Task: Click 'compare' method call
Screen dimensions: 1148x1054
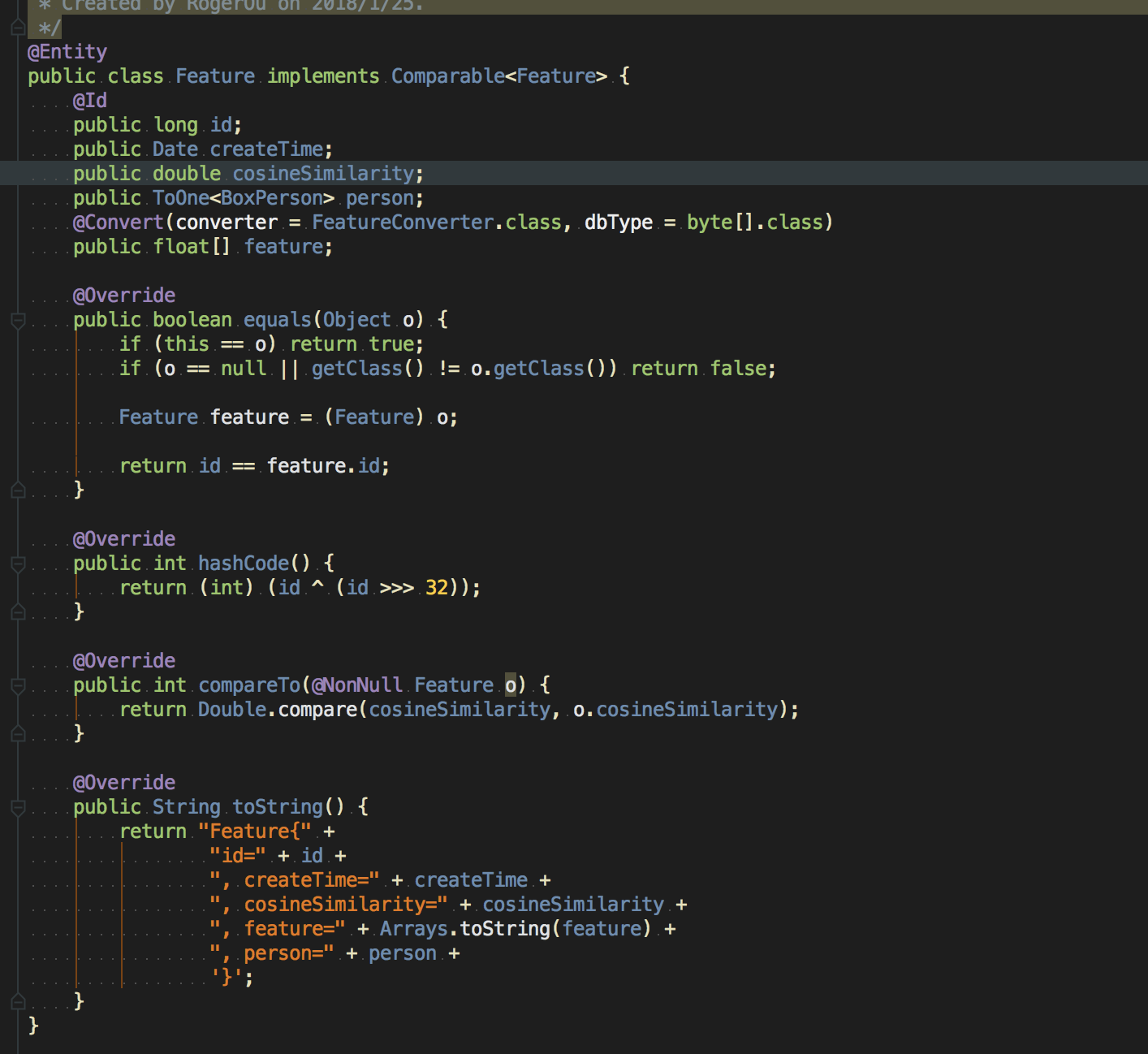Action: coord(317,710)
